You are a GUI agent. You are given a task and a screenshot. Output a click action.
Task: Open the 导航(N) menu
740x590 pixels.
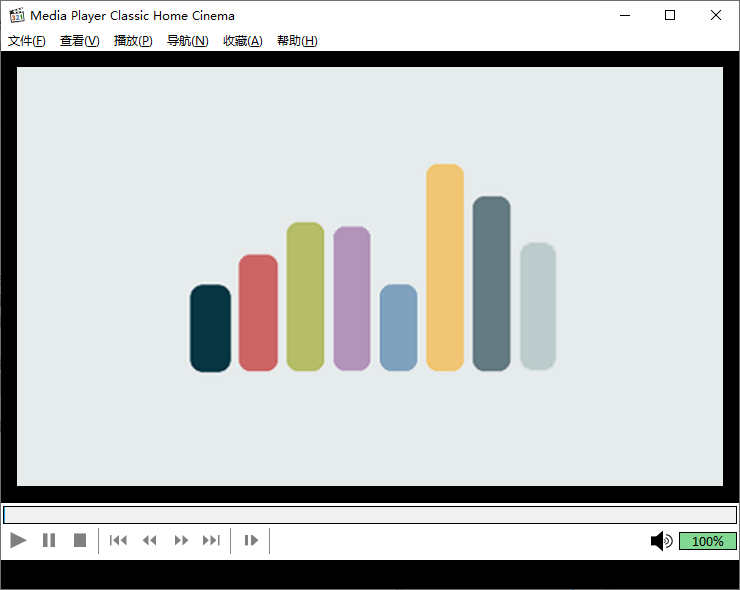(x=187, y=41)
